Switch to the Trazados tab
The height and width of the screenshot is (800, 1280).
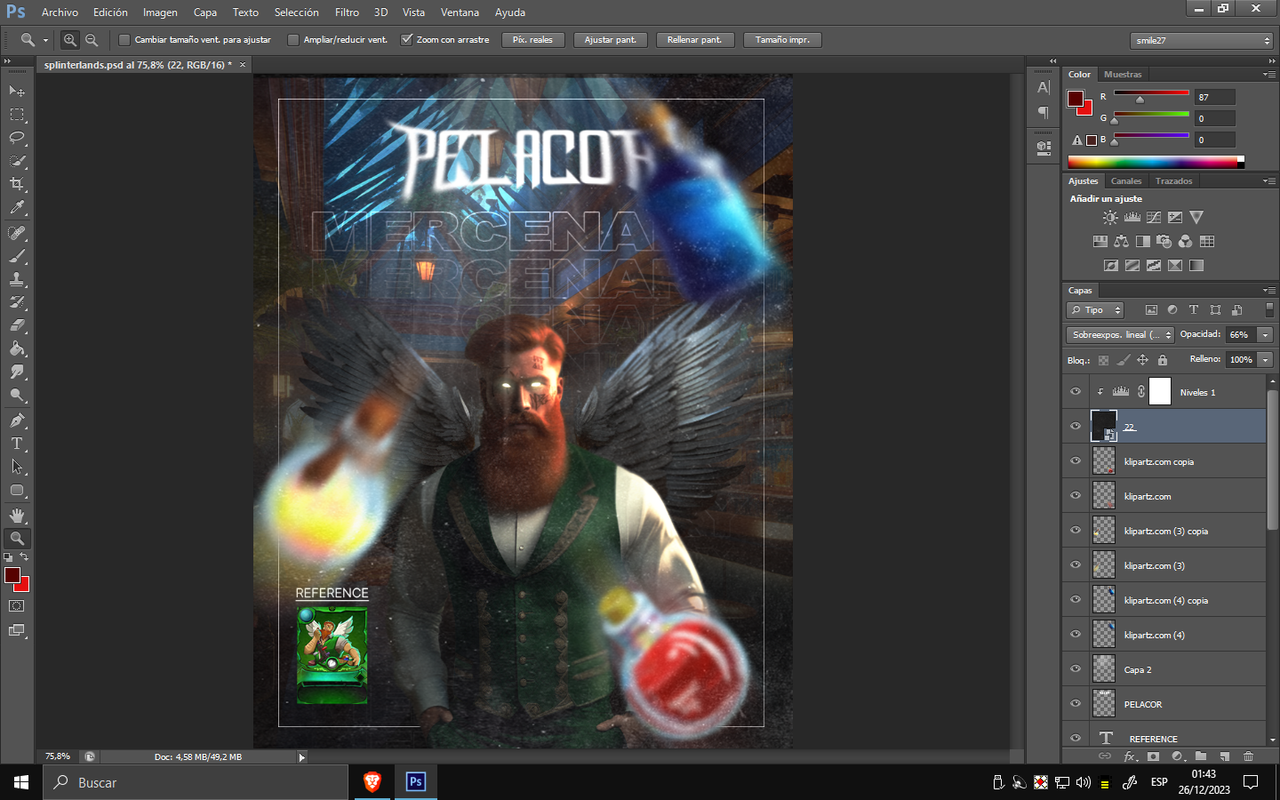coord(1173,181)
